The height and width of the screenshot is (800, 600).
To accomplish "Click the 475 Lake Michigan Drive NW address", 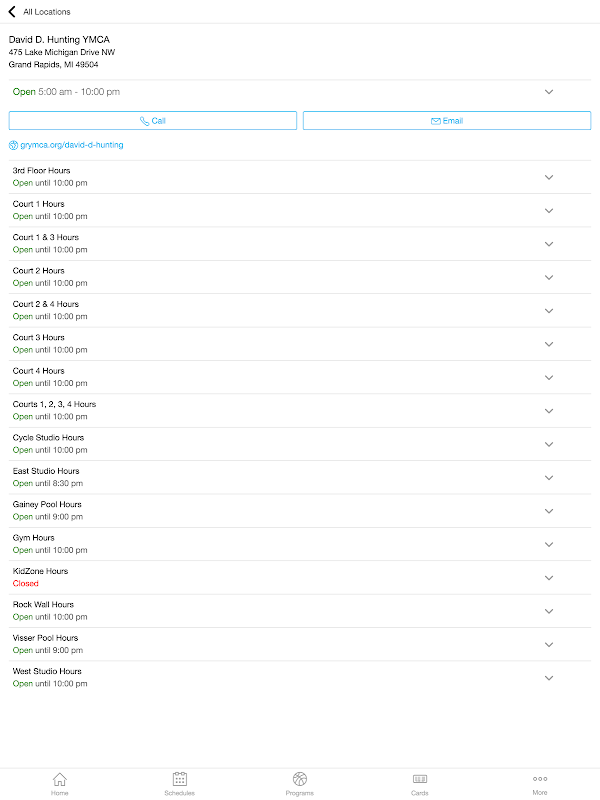I will [62, 52].
